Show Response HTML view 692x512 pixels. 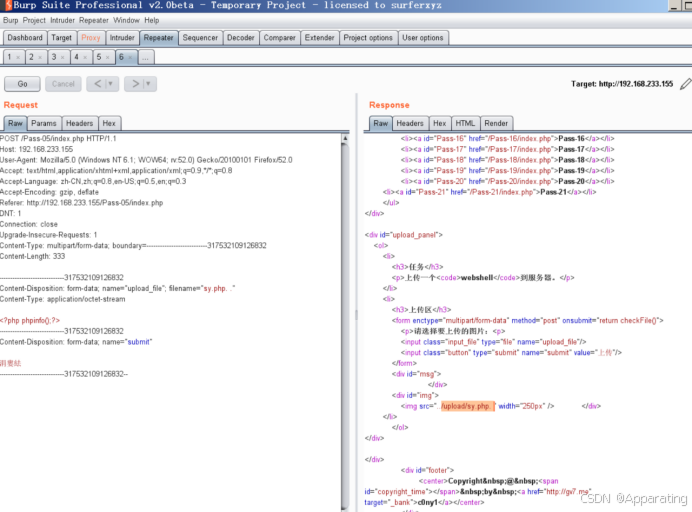[465, 124]
